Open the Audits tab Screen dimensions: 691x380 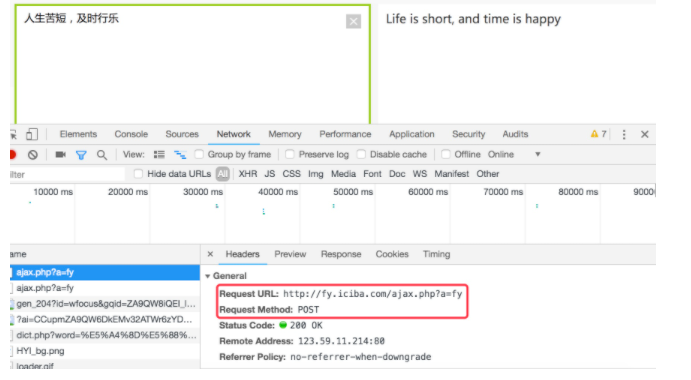(515, 134)
